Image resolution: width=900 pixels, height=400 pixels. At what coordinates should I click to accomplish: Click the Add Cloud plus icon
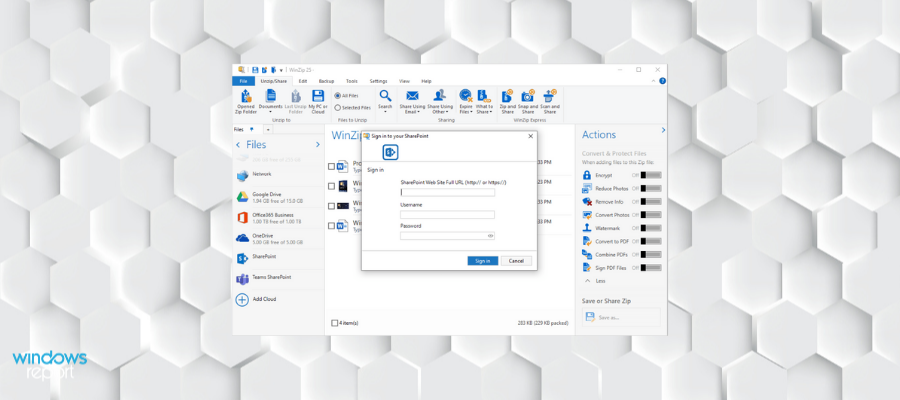pyautogui.click(x=242, y=300)
